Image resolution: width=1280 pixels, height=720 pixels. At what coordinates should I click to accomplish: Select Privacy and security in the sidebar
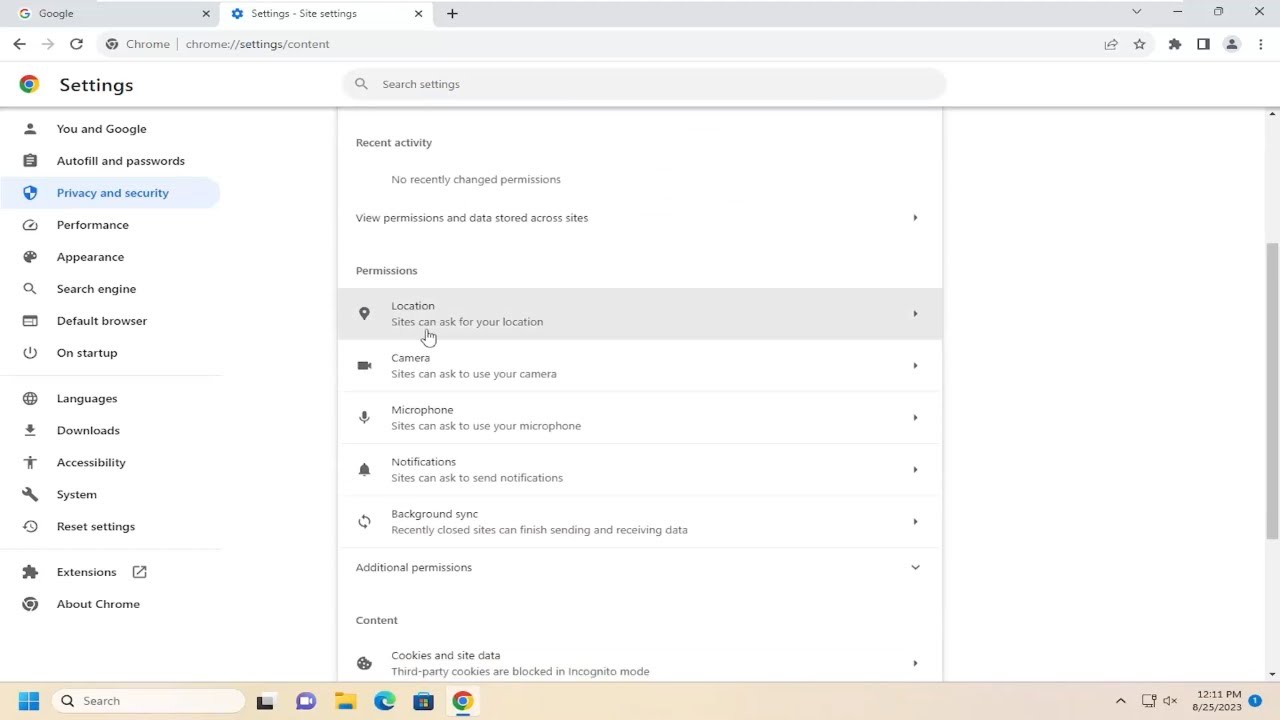pos(113,192)
